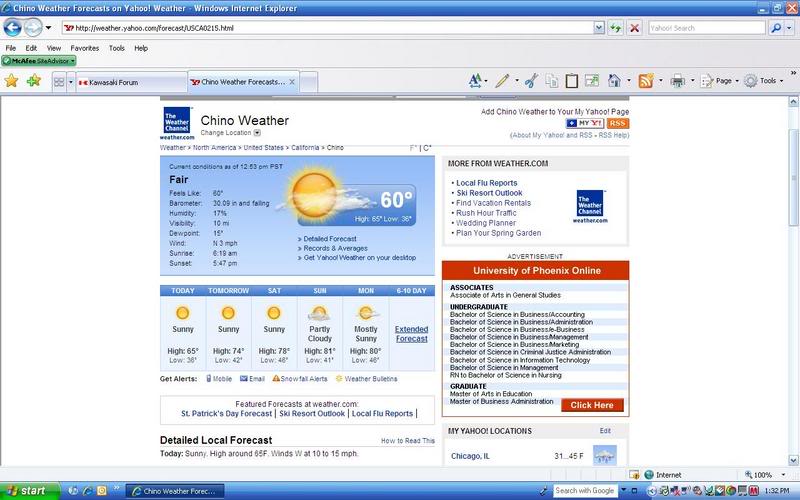The height and width of the screenshot is (500, 800).
Task: Open the Page menu dropdown
Action: (737, 81)
